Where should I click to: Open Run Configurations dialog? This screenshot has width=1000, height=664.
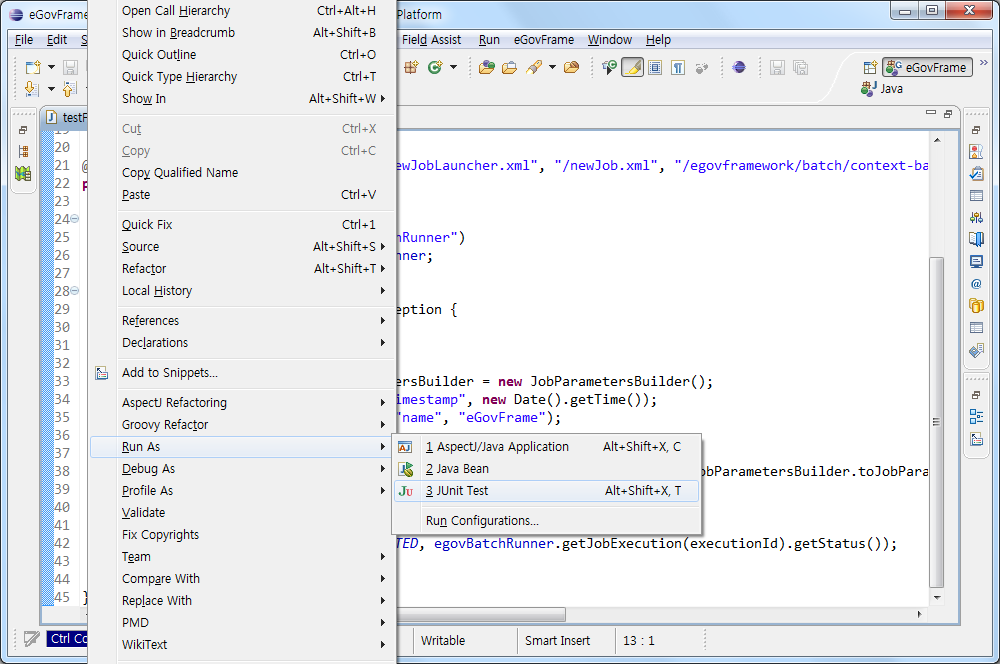click(x=482, y=521)
